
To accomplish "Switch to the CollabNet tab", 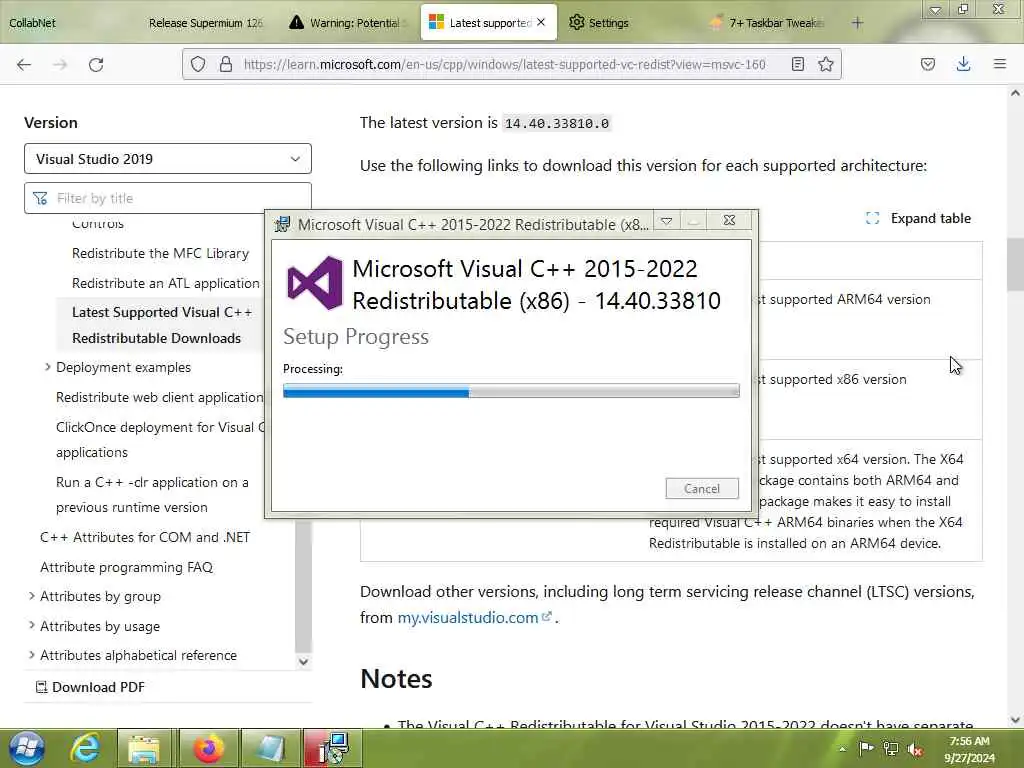I will click(33, 23).
